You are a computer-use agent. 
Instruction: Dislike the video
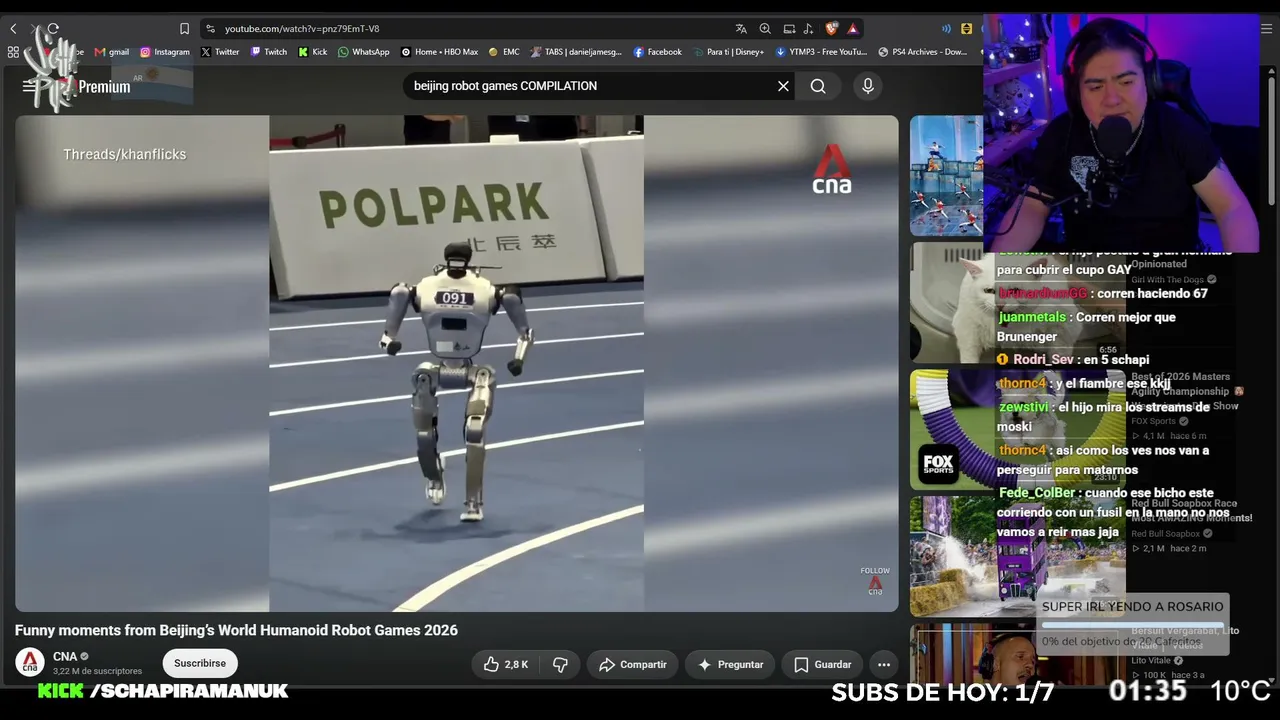pyautogui.click(x=560, y=664)
